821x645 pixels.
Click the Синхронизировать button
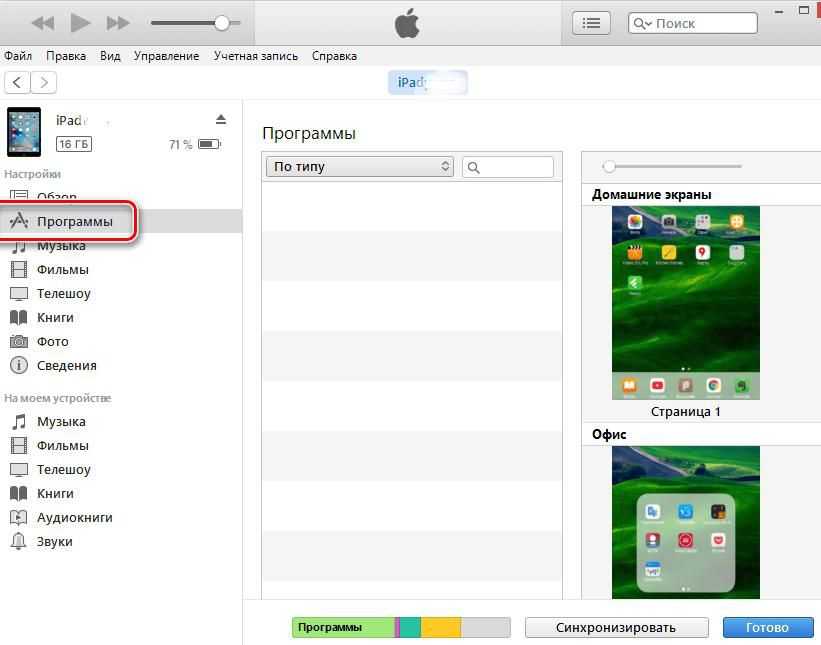tap(616, 628)
